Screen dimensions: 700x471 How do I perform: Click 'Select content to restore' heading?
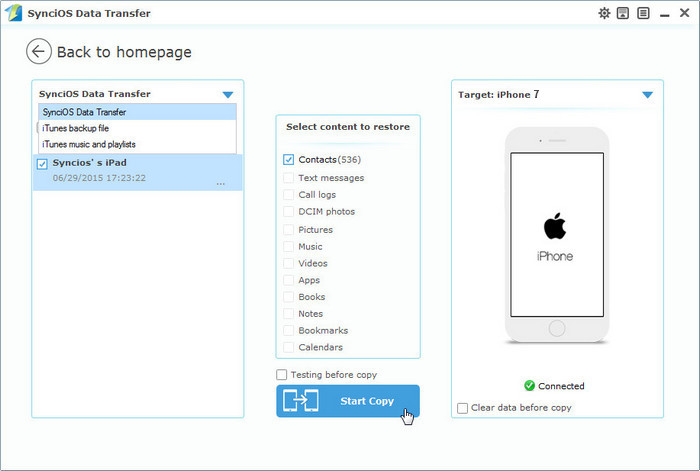pyautogui.click(x=348, y=127)
